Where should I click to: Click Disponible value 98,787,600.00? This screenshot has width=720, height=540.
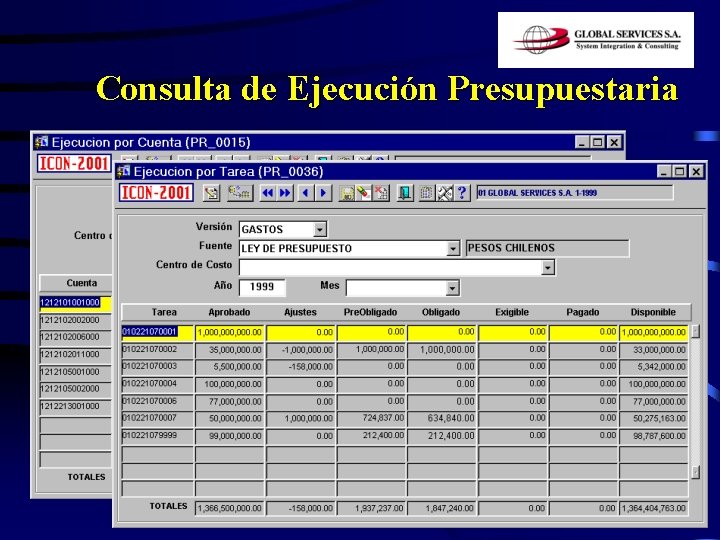click(653, 436)
